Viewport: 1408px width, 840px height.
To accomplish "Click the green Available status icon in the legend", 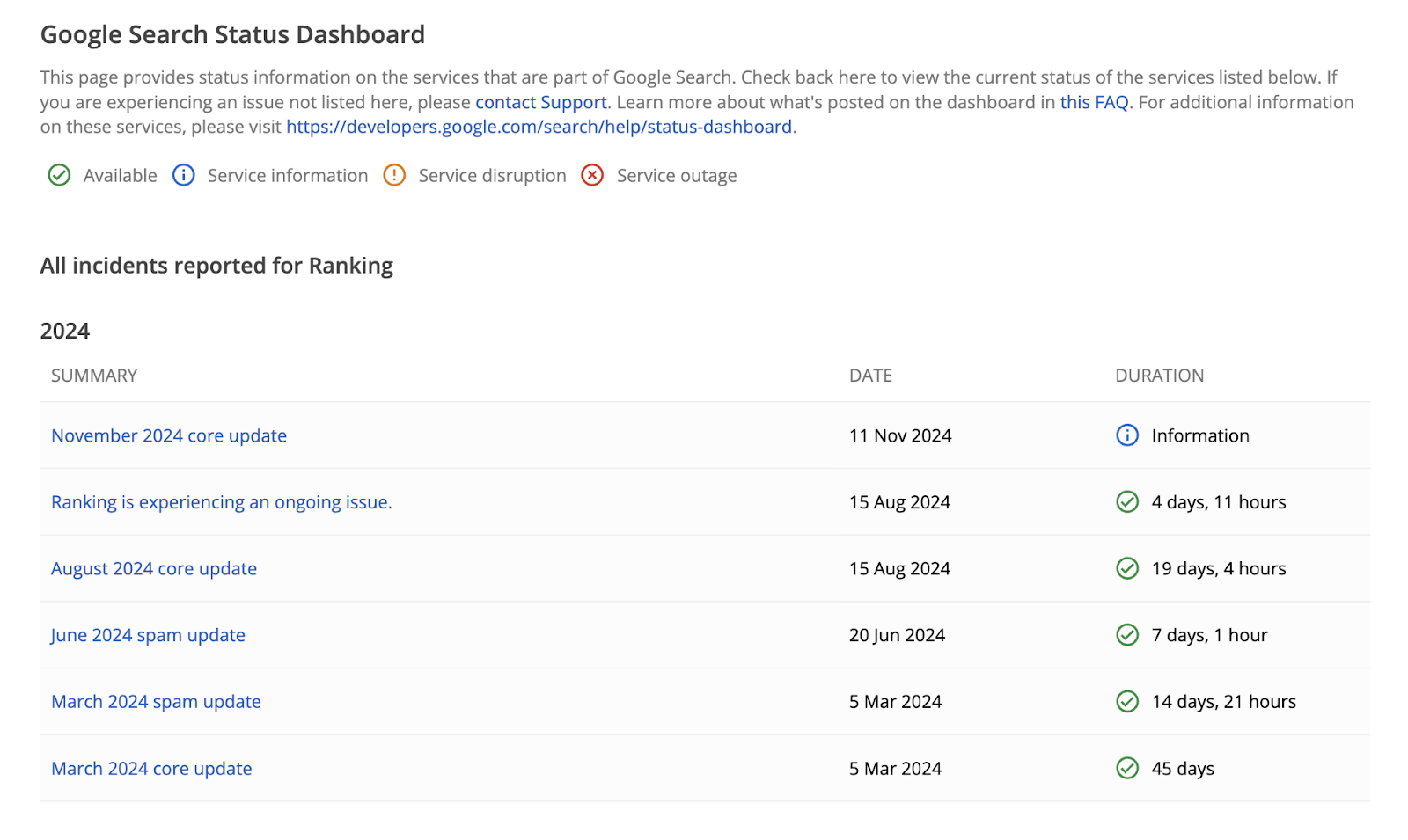I will pos(58,175).
